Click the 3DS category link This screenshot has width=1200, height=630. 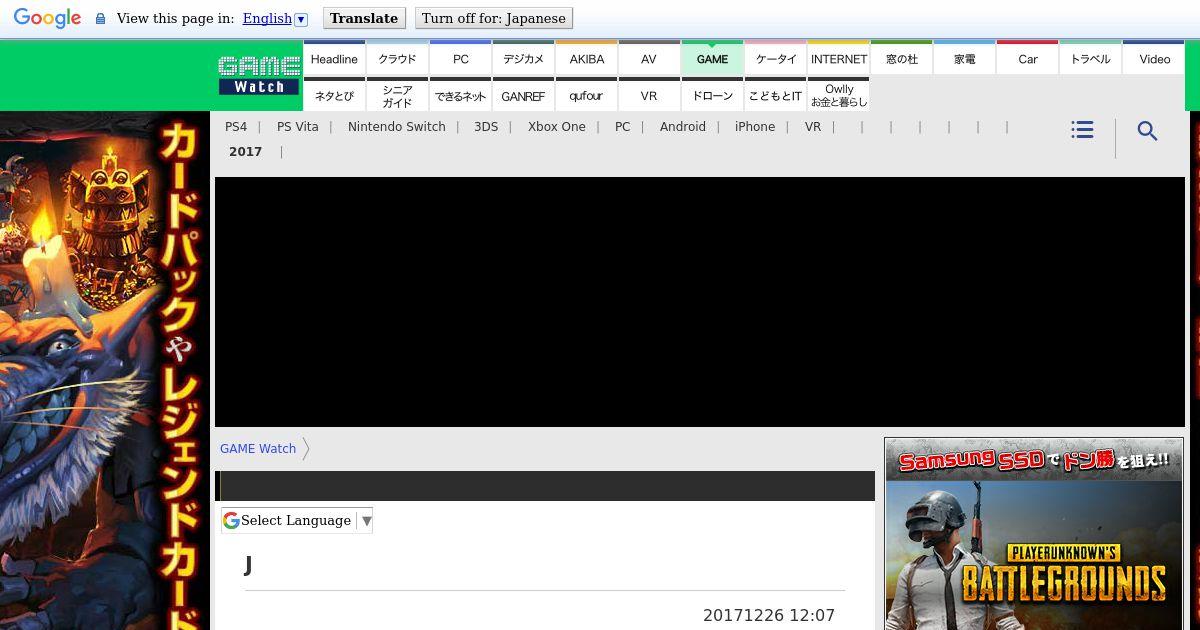486,127
